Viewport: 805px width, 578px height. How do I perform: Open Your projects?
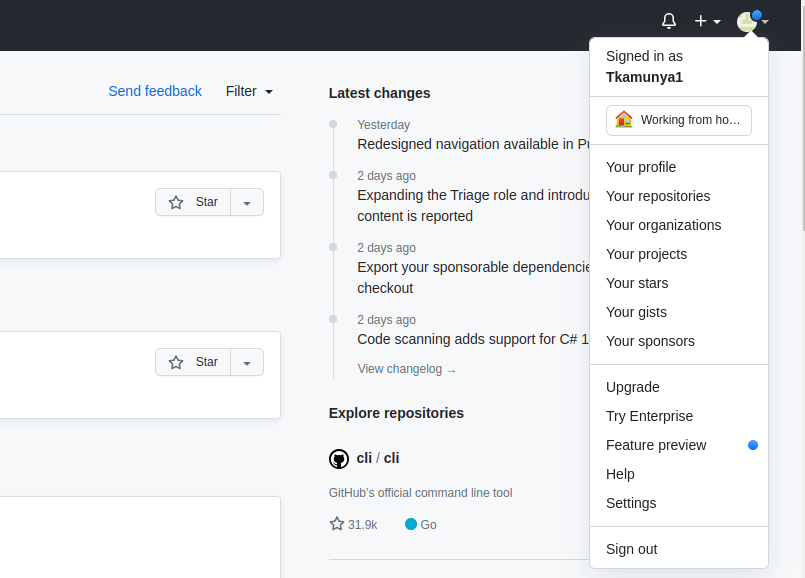(x=679, y=254)
